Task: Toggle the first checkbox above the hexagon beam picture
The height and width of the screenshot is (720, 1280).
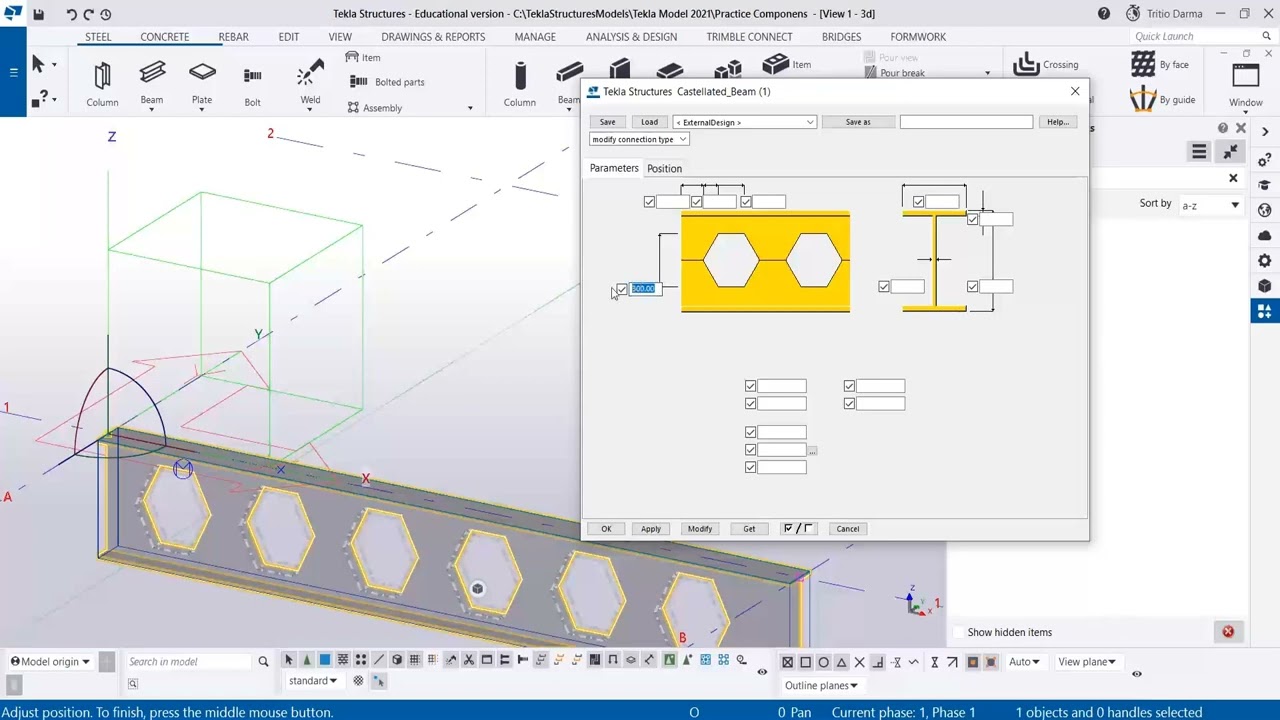Action: 649,202
